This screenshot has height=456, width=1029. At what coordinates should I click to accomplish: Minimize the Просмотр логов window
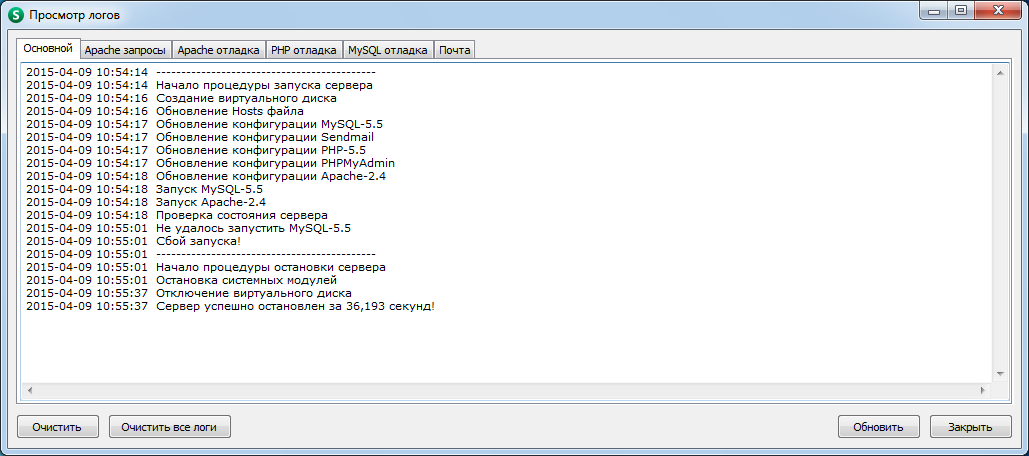click(936, 11)
